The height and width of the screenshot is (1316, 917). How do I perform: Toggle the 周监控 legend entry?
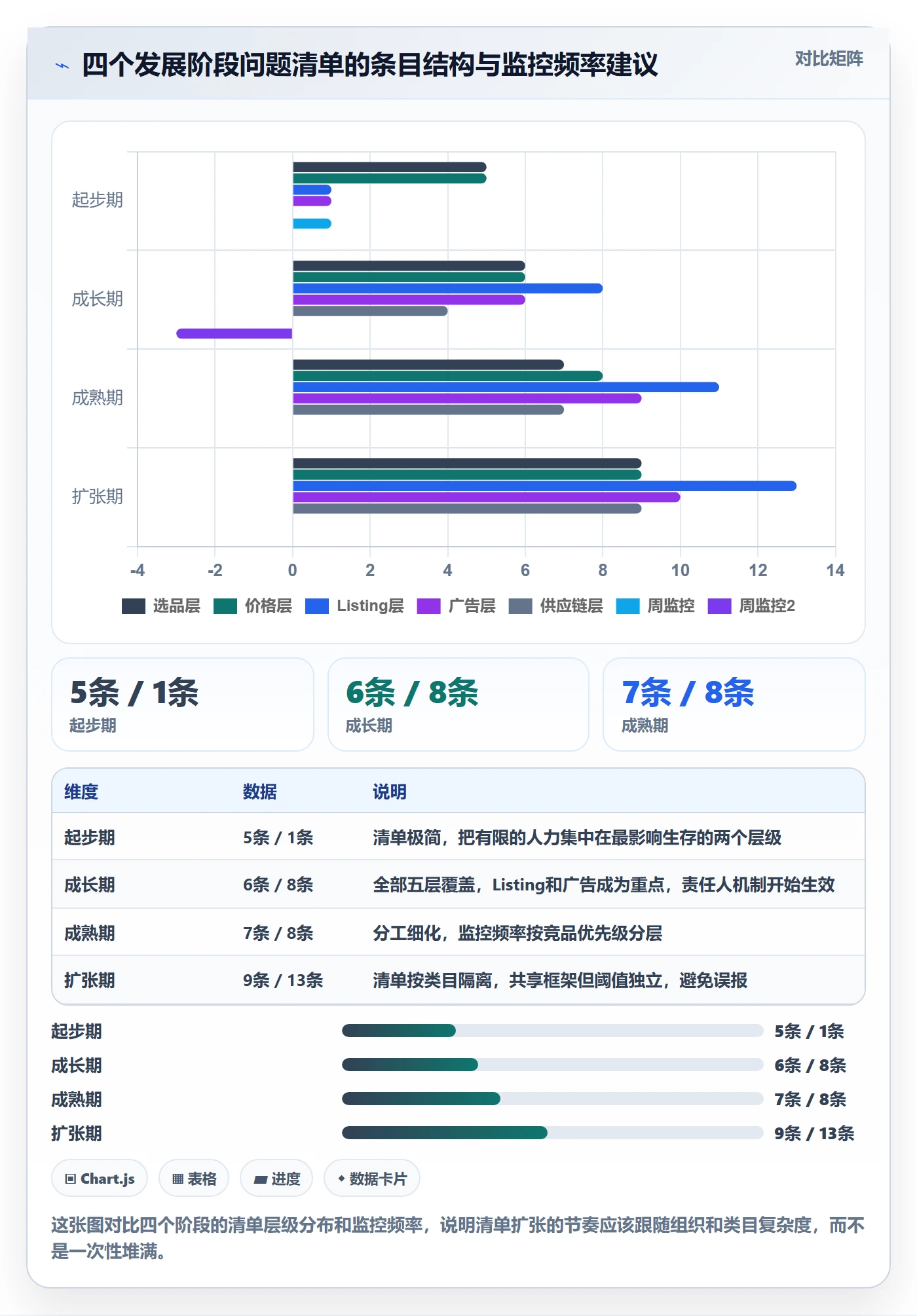pos(656,606)
